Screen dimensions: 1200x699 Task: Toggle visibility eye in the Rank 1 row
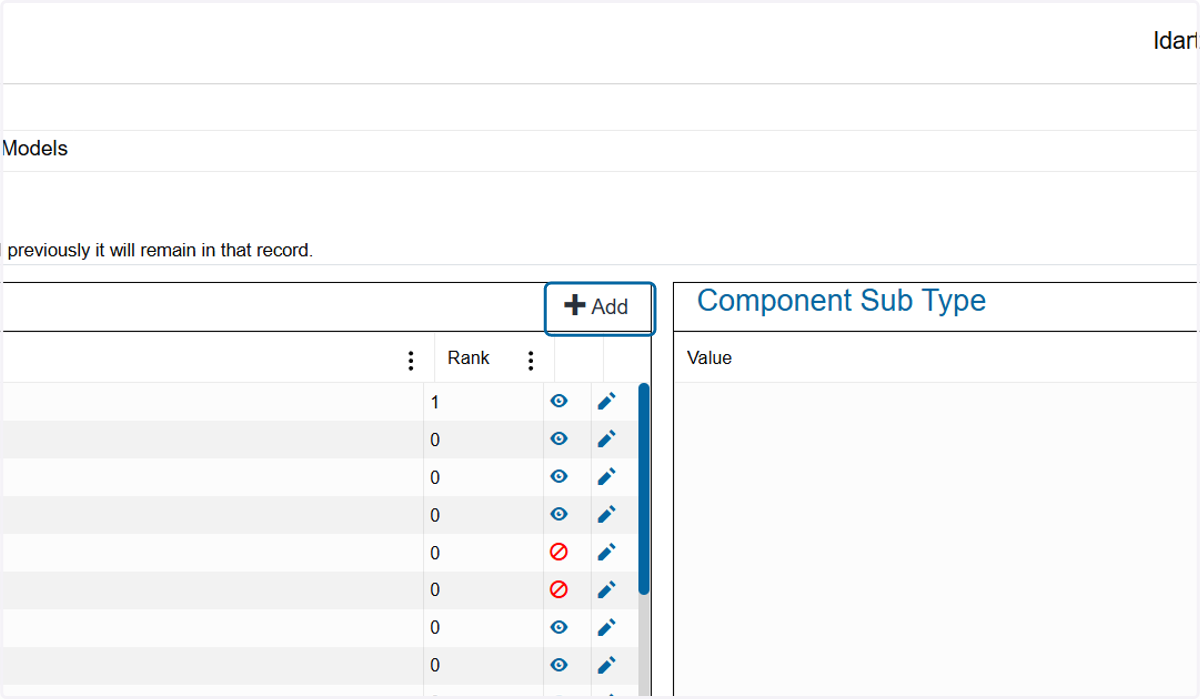click(x=559, y=401)
